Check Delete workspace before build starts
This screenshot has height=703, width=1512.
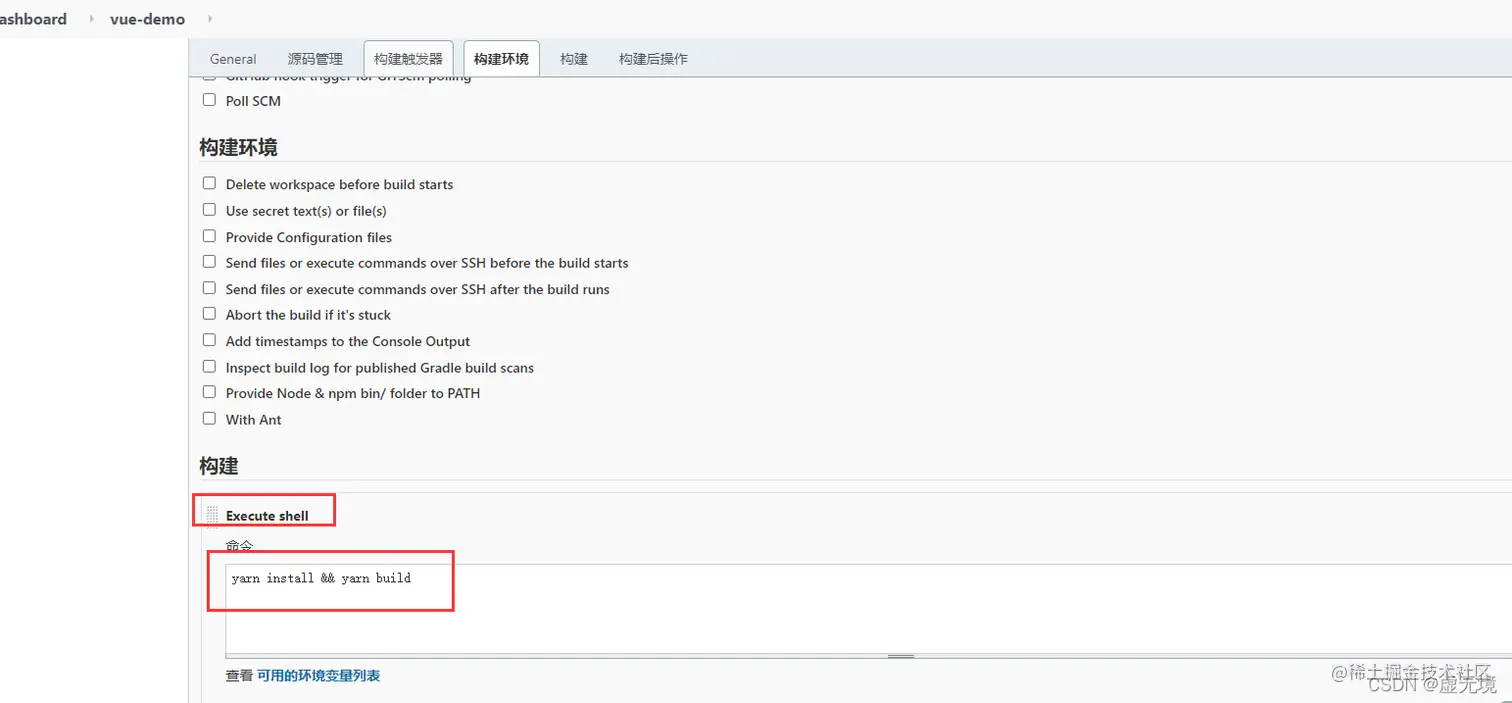(209, 183)
